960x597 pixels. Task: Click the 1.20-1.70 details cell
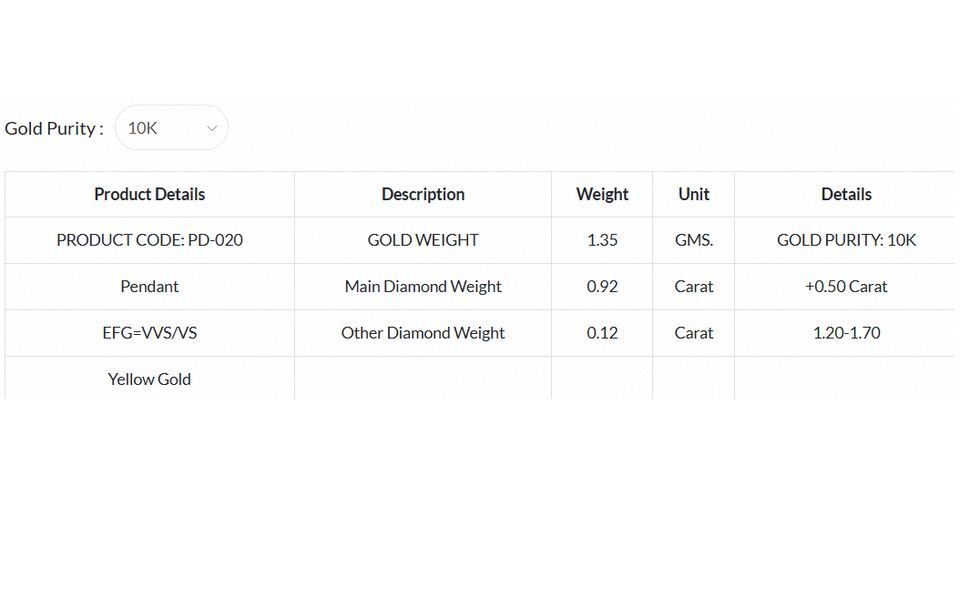pos(846,333)
